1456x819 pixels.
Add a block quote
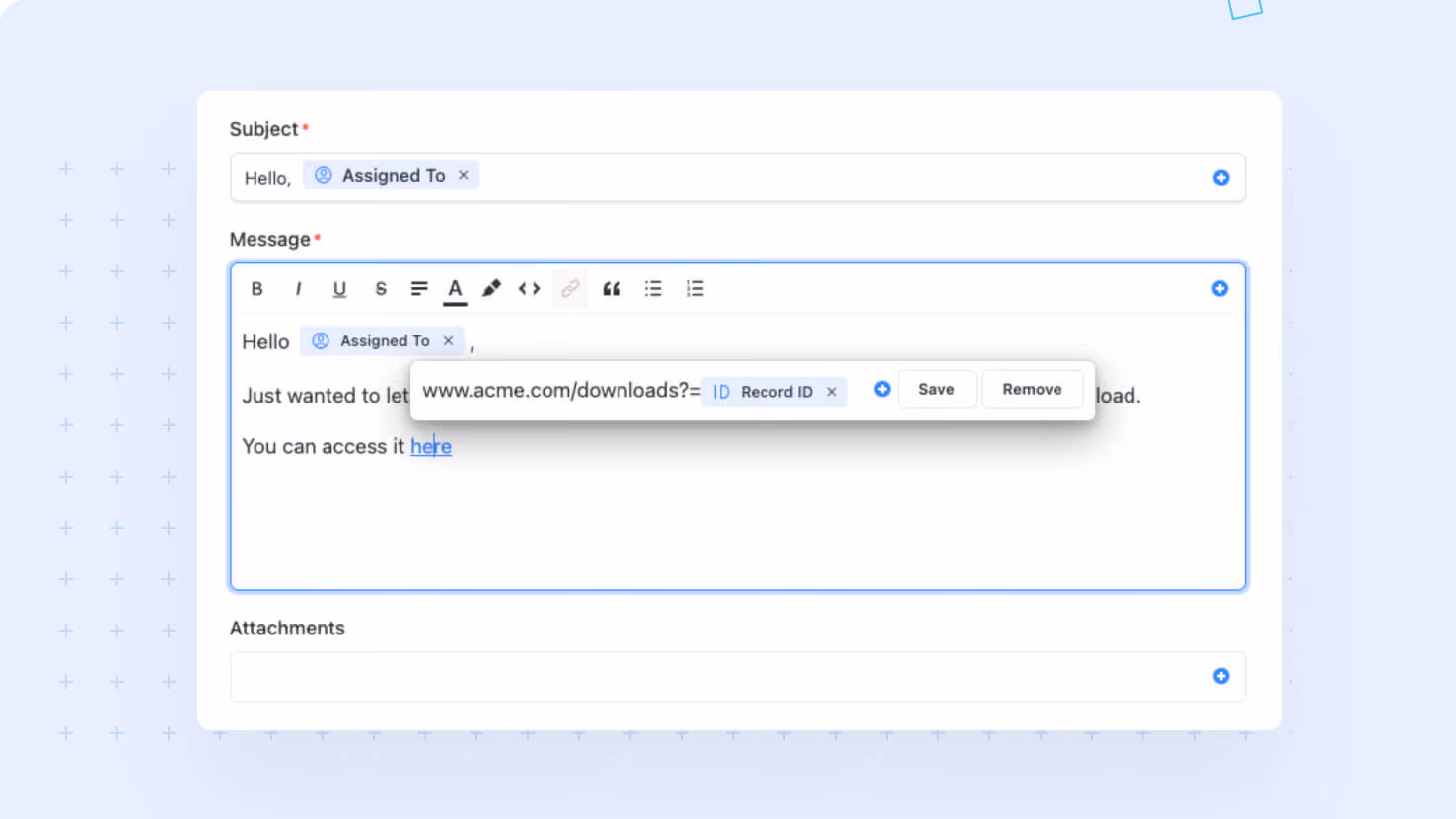click(612, 289)
